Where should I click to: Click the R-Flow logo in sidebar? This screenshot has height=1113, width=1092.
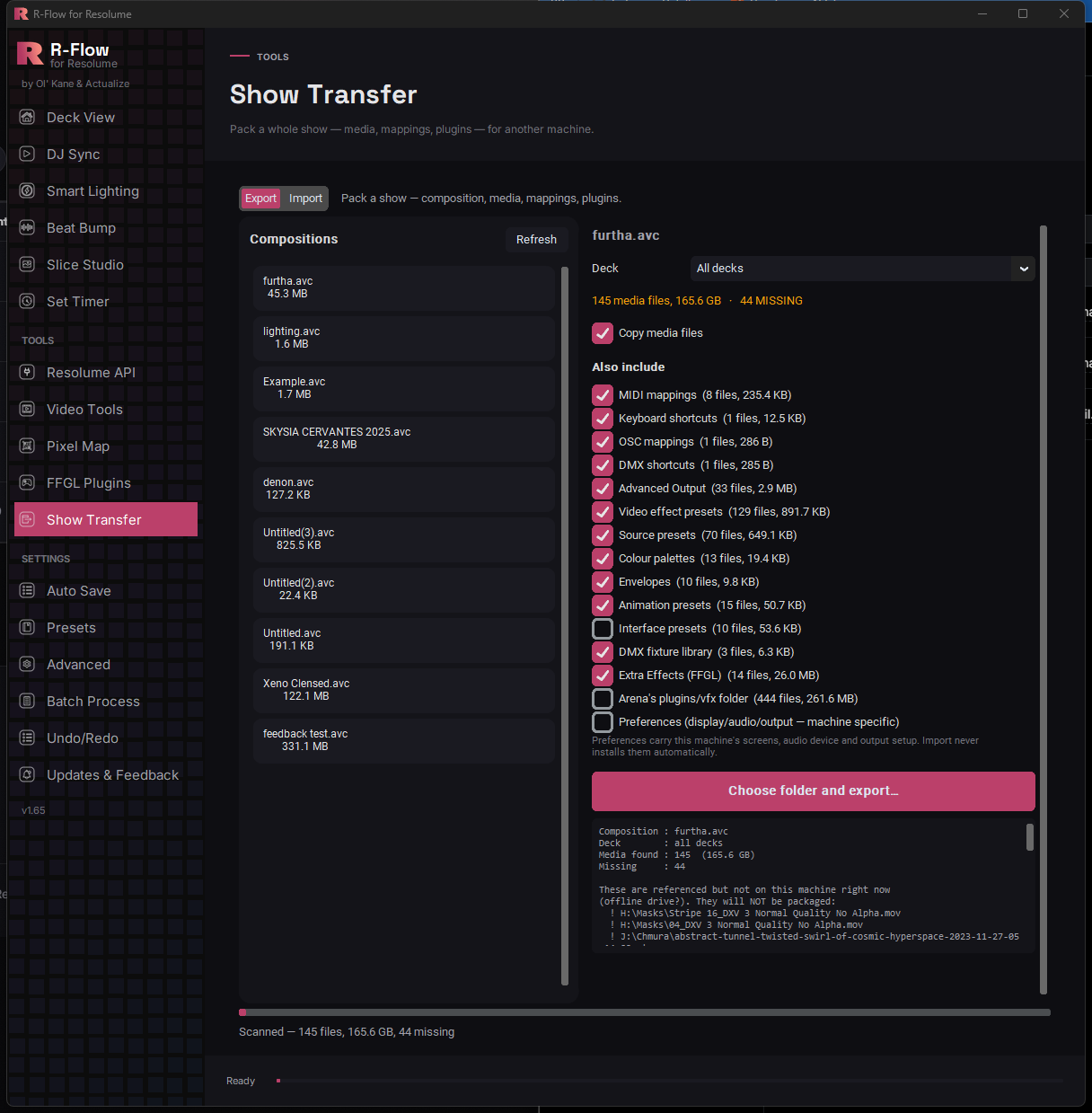30,54
